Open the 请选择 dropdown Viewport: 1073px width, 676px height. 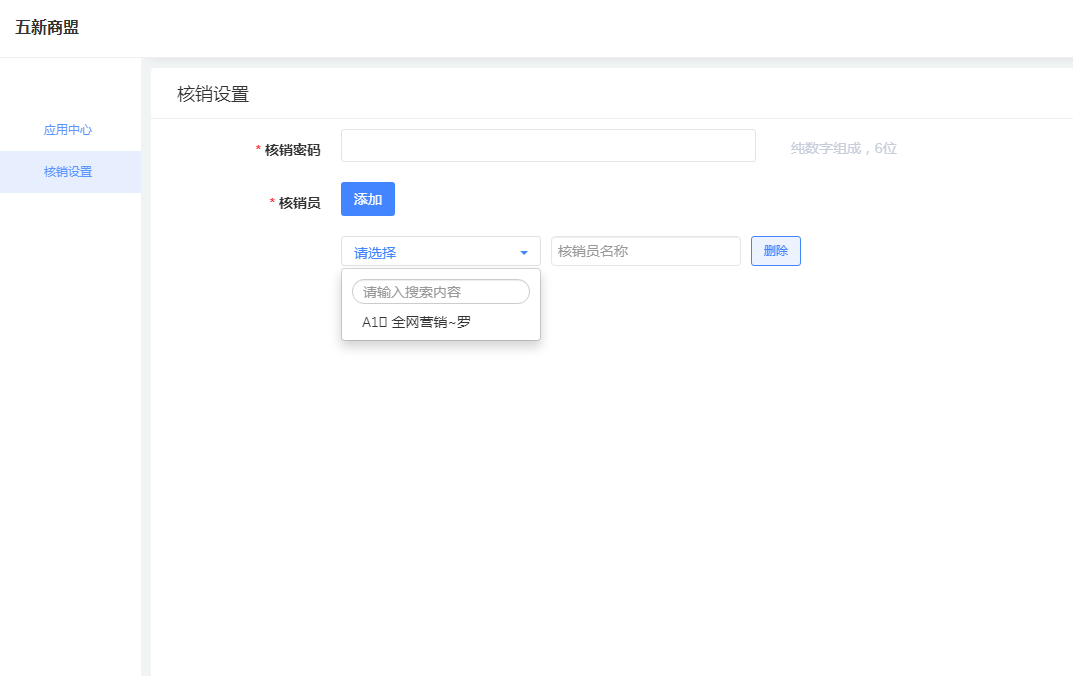441,251
